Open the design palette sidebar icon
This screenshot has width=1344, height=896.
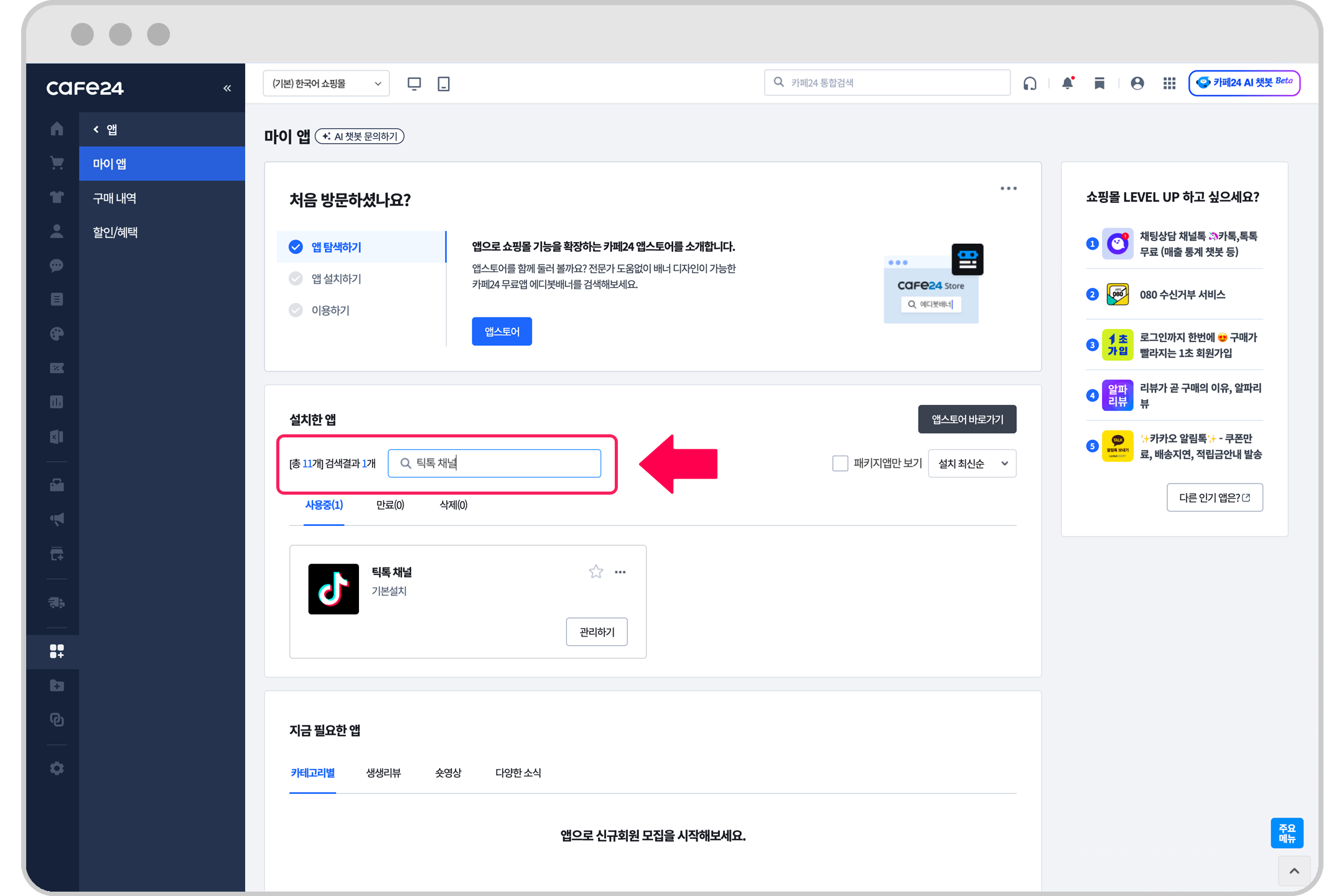57,334
